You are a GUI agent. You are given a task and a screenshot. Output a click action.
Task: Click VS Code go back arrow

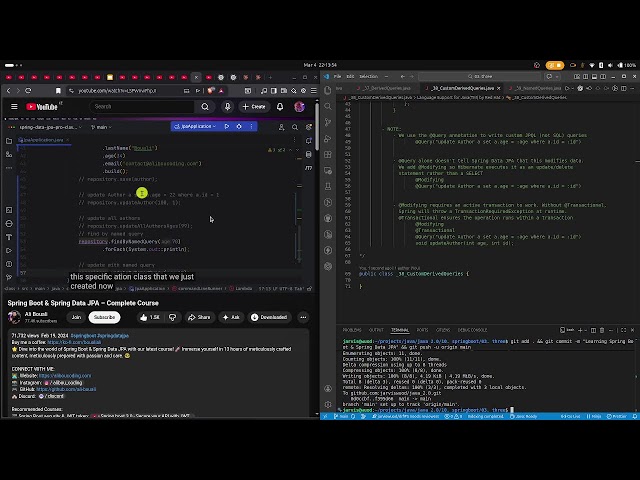coord(402,76)
